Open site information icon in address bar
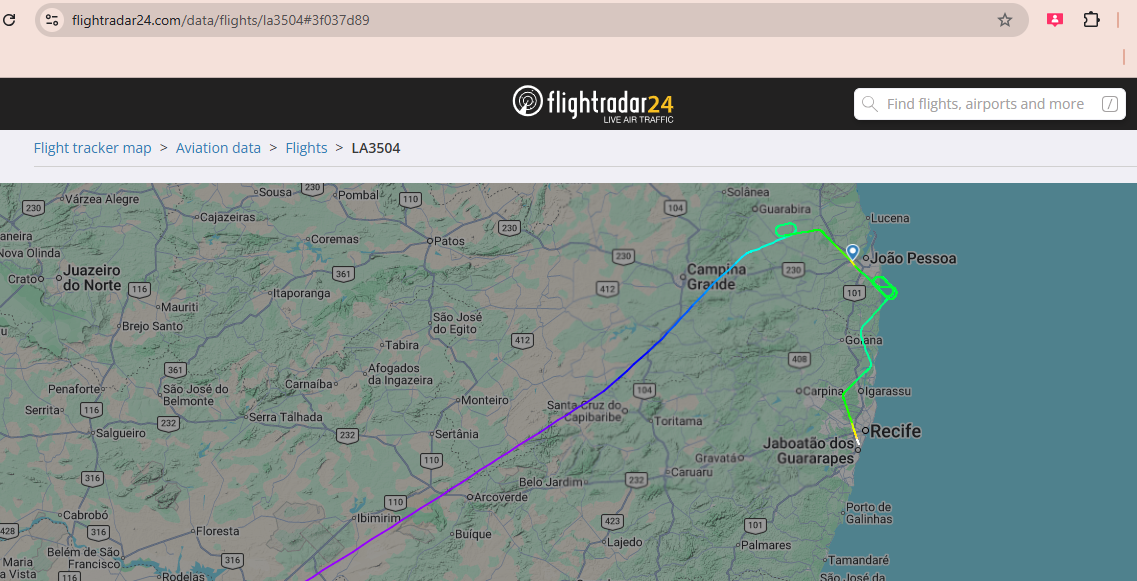This screenshot has width=1137, height=581. coord(51,20)
